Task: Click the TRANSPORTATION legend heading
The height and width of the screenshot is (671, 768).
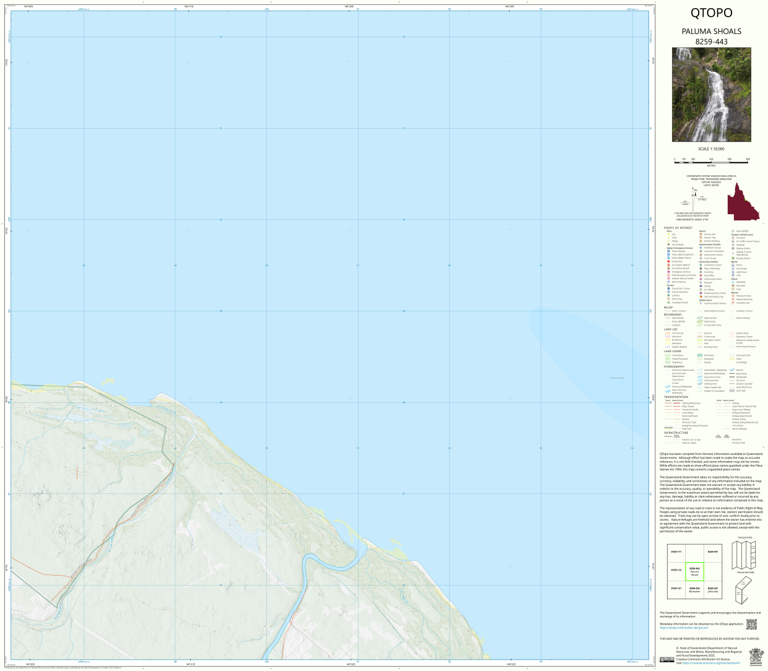Action: 676,397
